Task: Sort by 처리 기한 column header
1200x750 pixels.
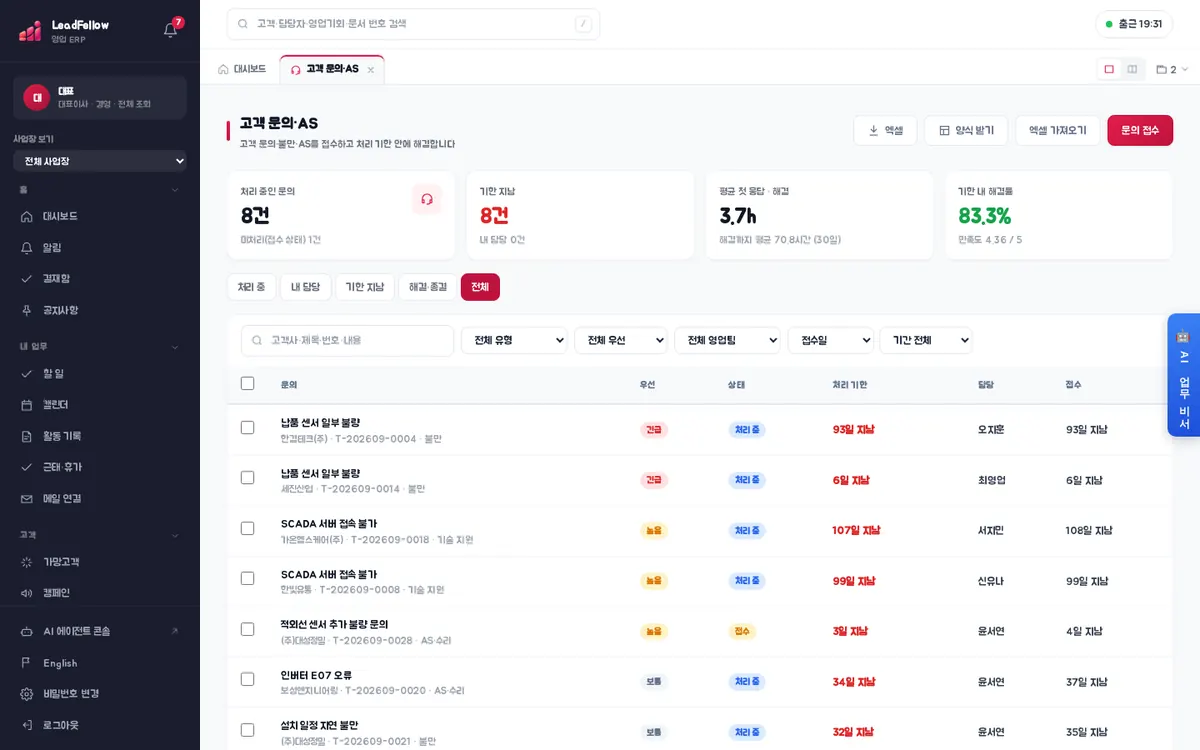Action: (850, 384)
